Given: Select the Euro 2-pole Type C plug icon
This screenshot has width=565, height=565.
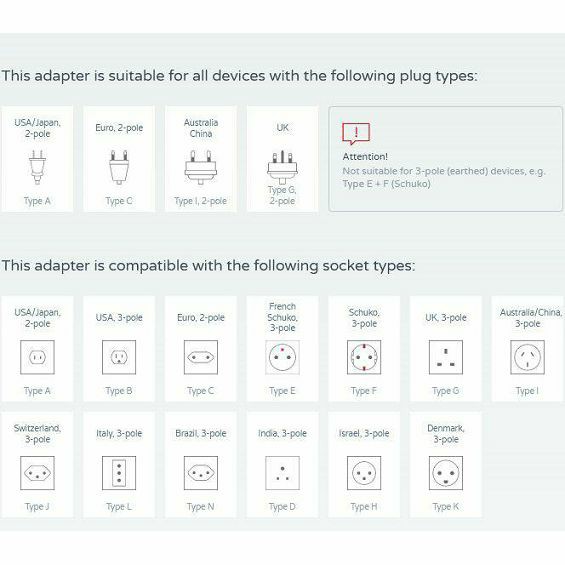Looking at the screenshot, I should [x=119, y=168].
